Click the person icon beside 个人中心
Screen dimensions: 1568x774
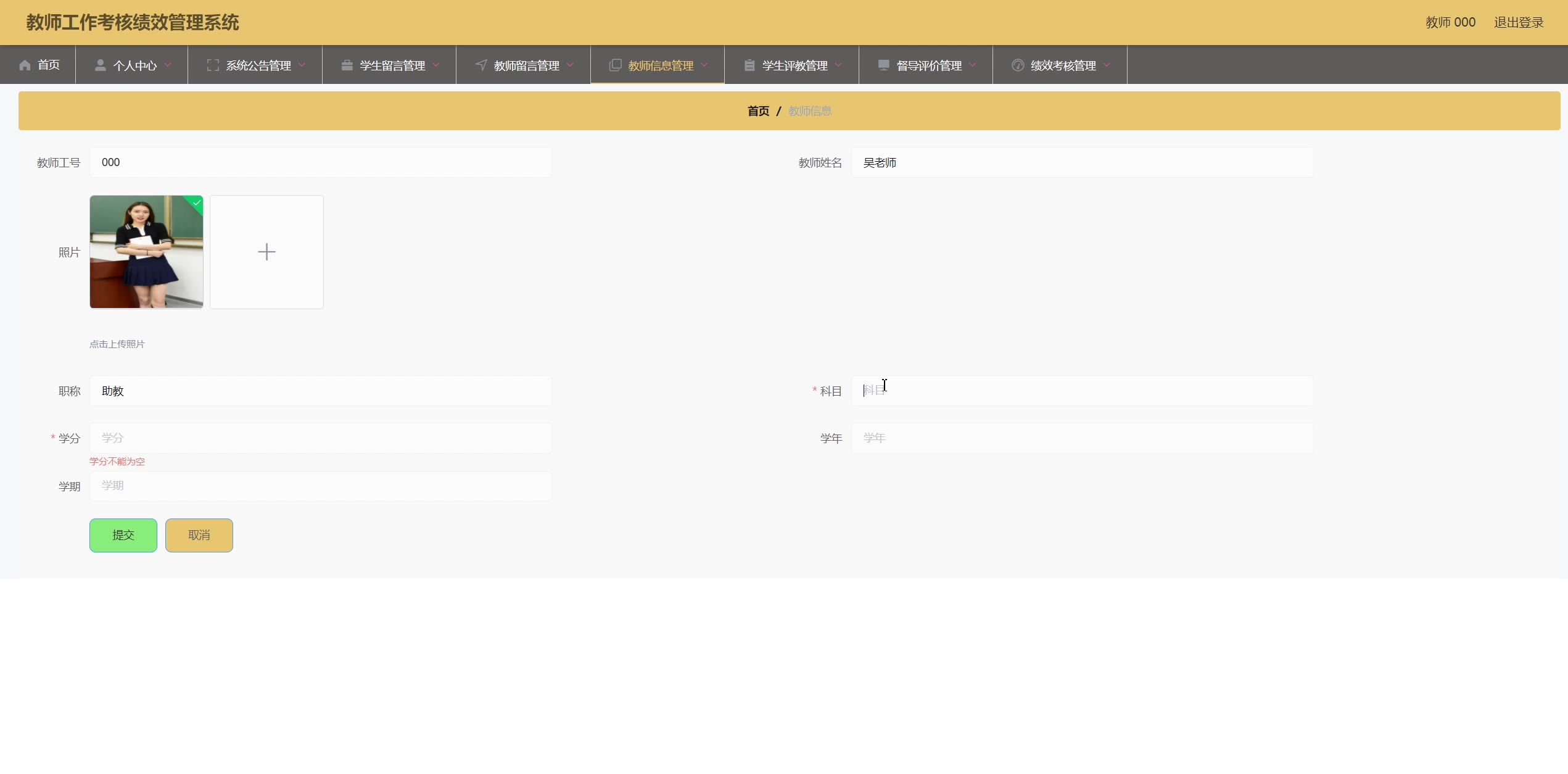[100, 65]
